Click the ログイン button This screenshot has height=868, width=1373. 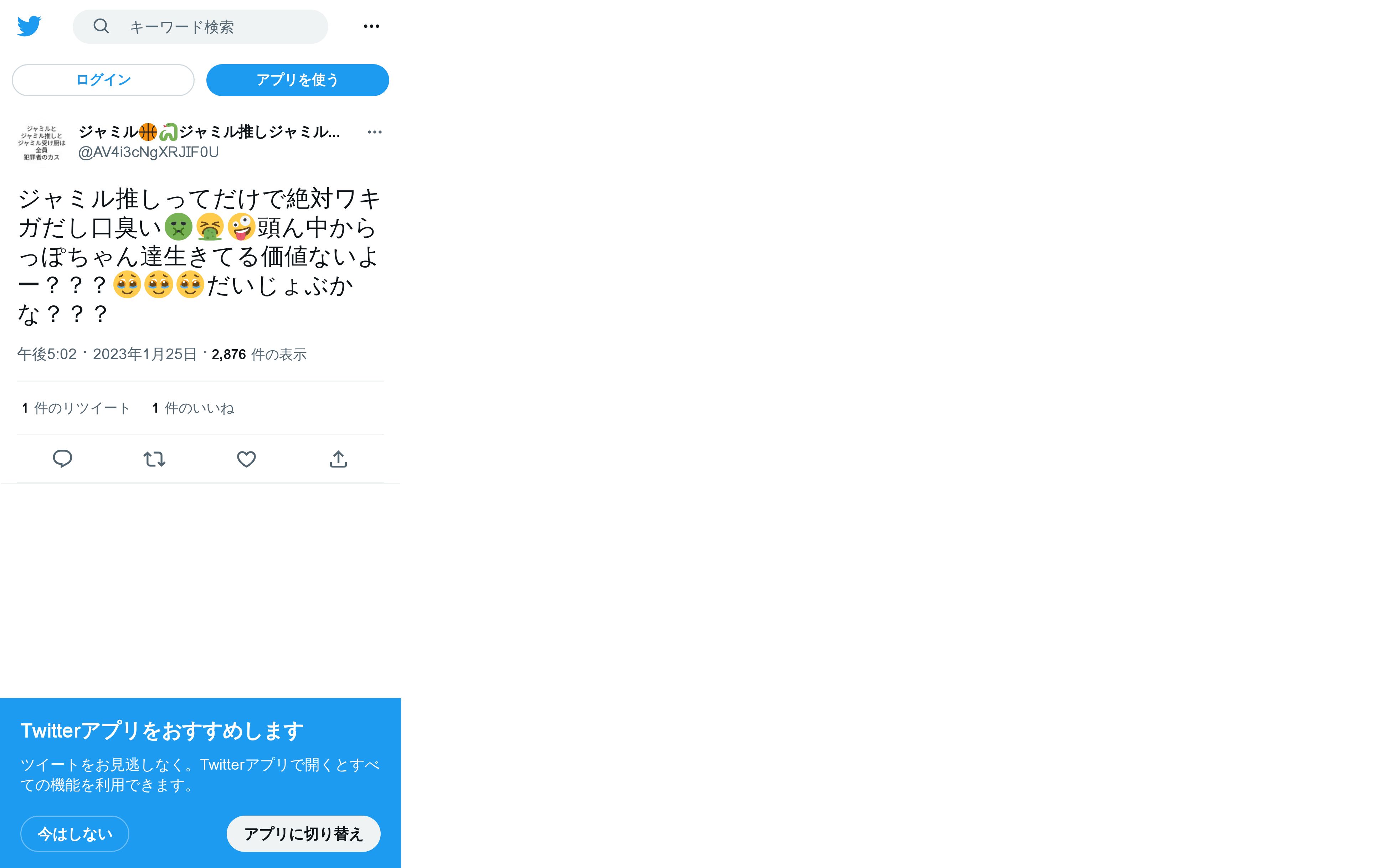103,80
